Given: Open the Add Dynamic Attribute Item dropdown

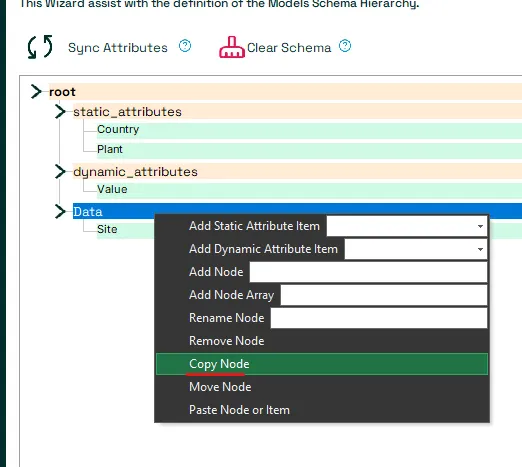Looking at the screenshot, I should [x=416, y=249].
